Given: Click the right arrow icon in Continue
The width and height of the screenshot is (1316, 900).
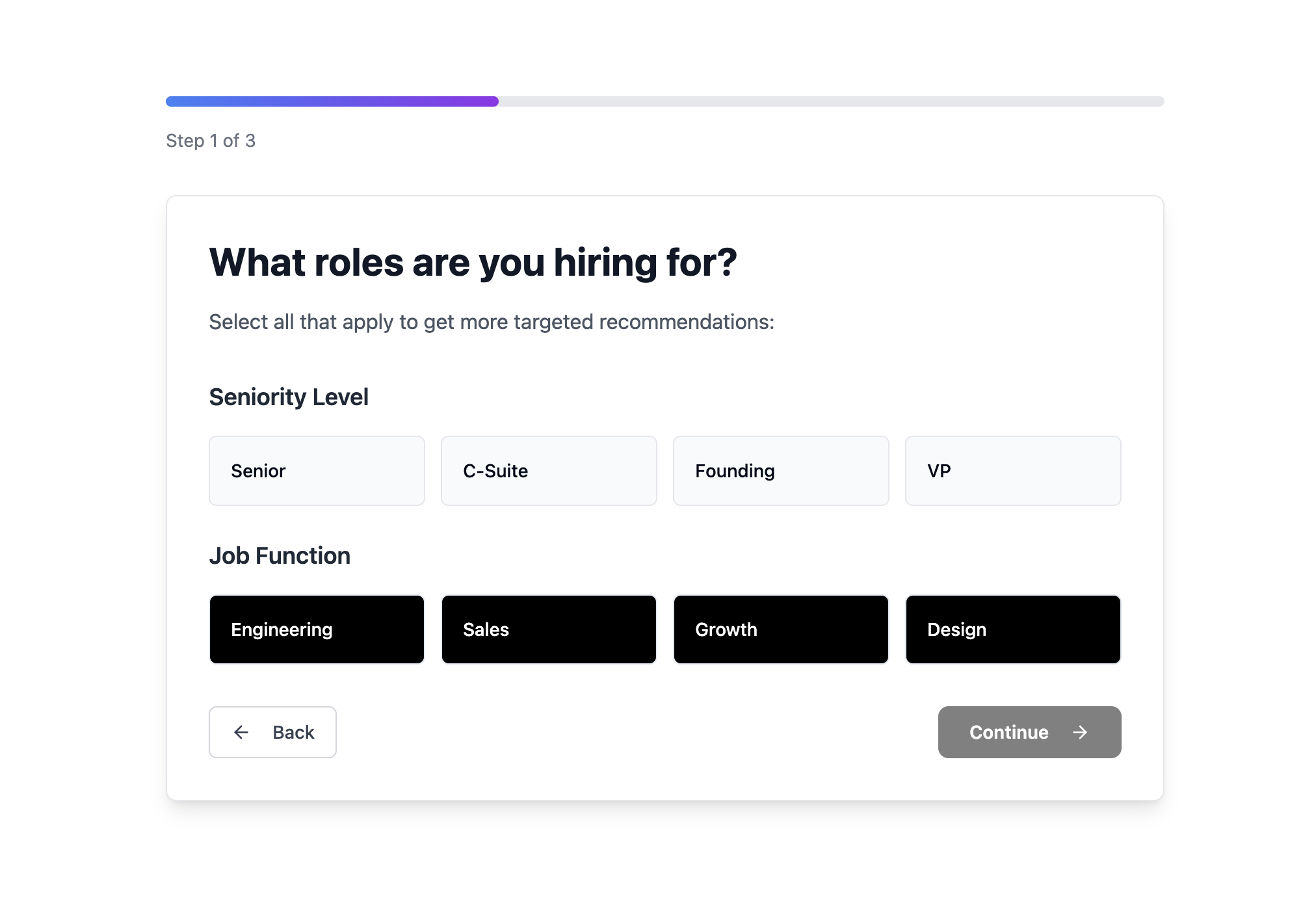Looking at the screenshot, I should [x=1080, y=732].
